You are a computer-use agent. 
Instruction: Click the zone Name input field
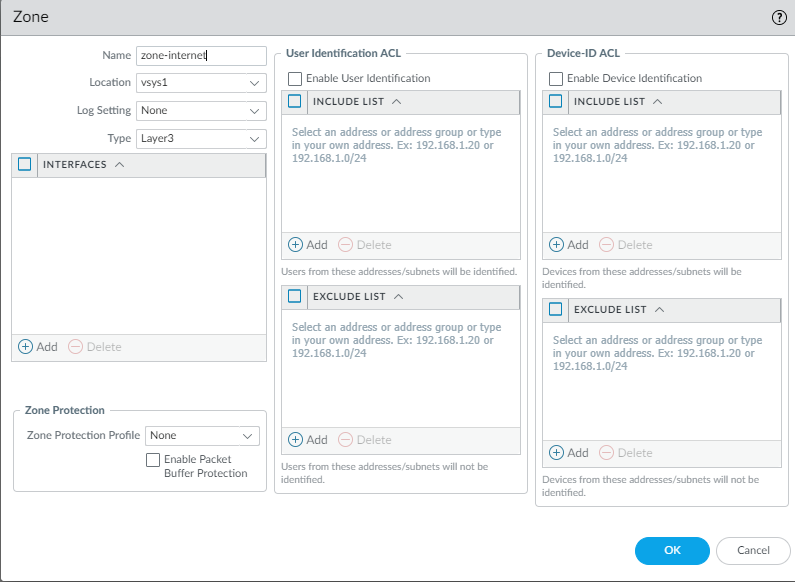(200, 56)
